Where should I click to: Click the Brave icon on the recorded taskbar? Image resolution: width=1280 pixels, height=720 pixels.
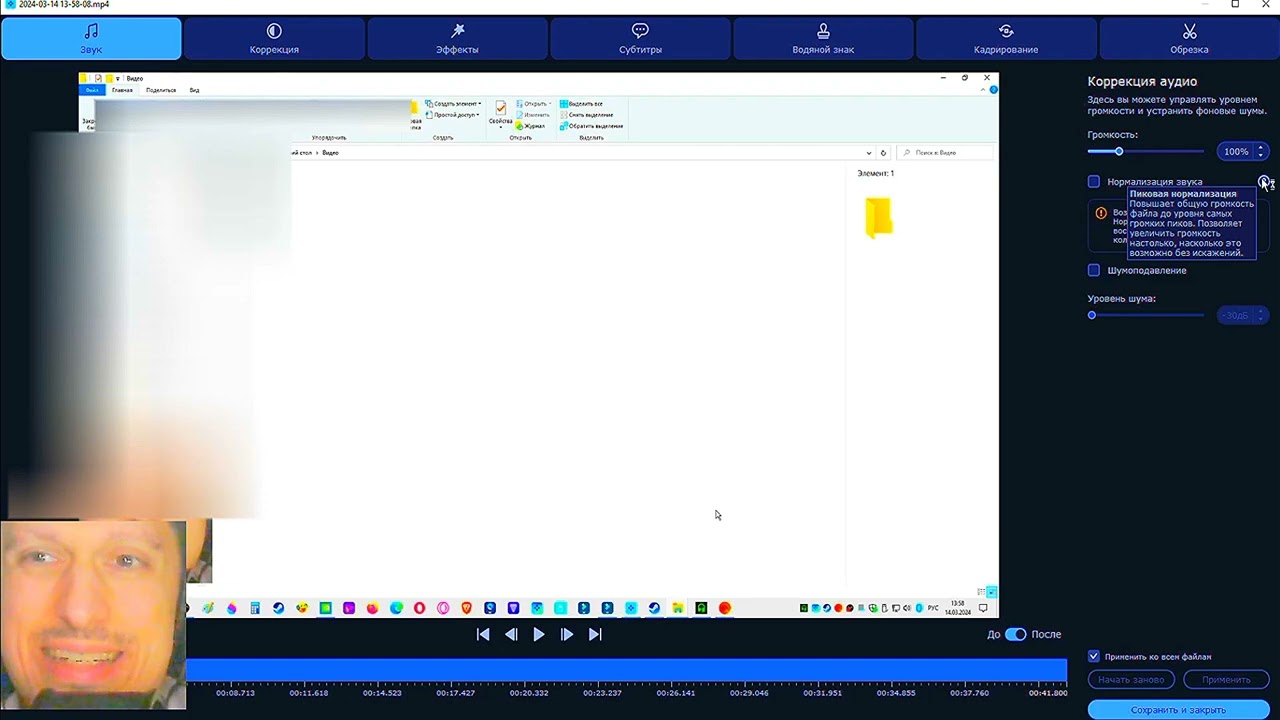pos(466,608)
